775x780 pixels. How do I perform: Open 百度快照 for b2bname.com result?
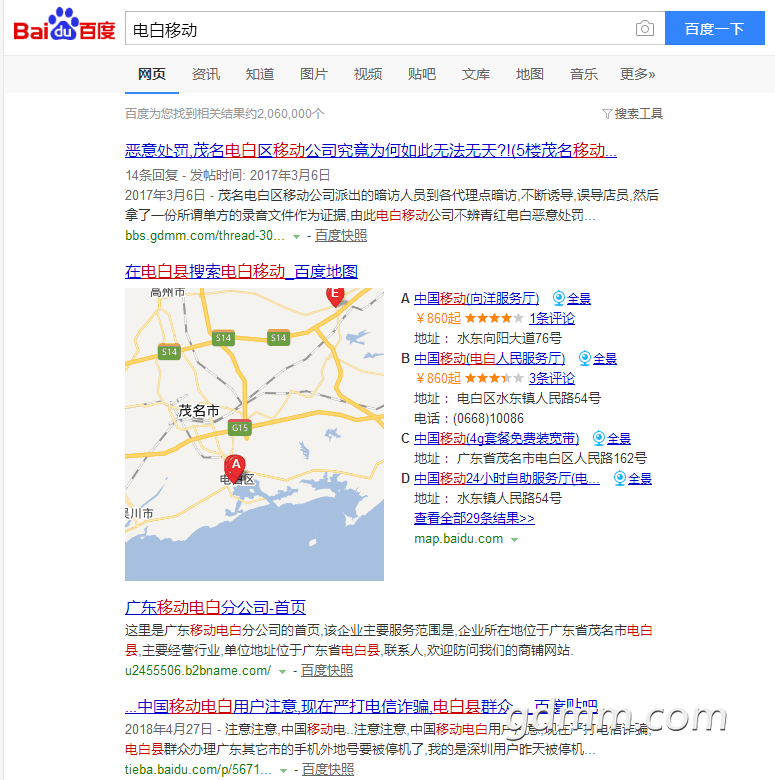coord(327,671)
